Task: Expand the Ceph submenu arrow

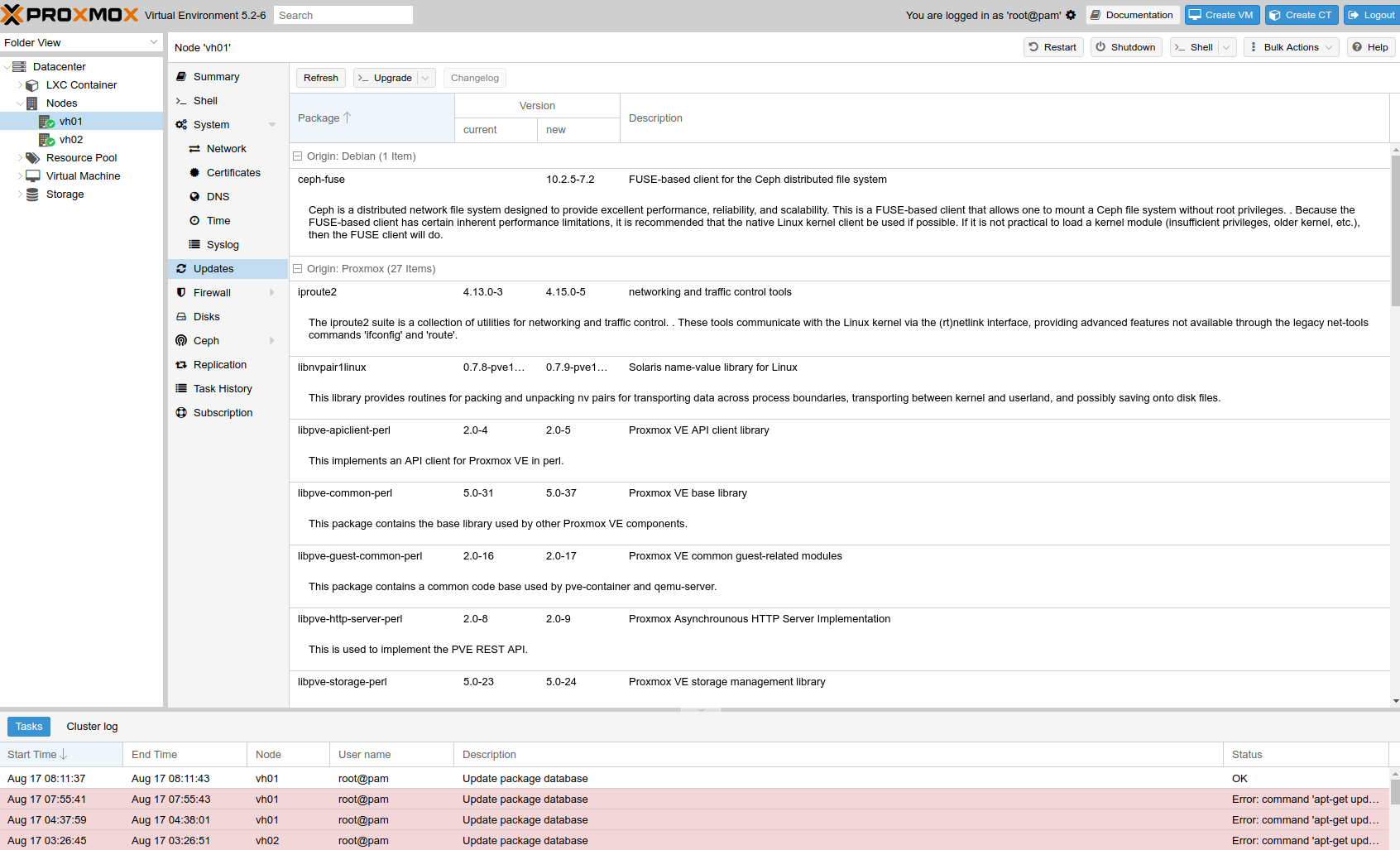Action: tap(272, 340)
